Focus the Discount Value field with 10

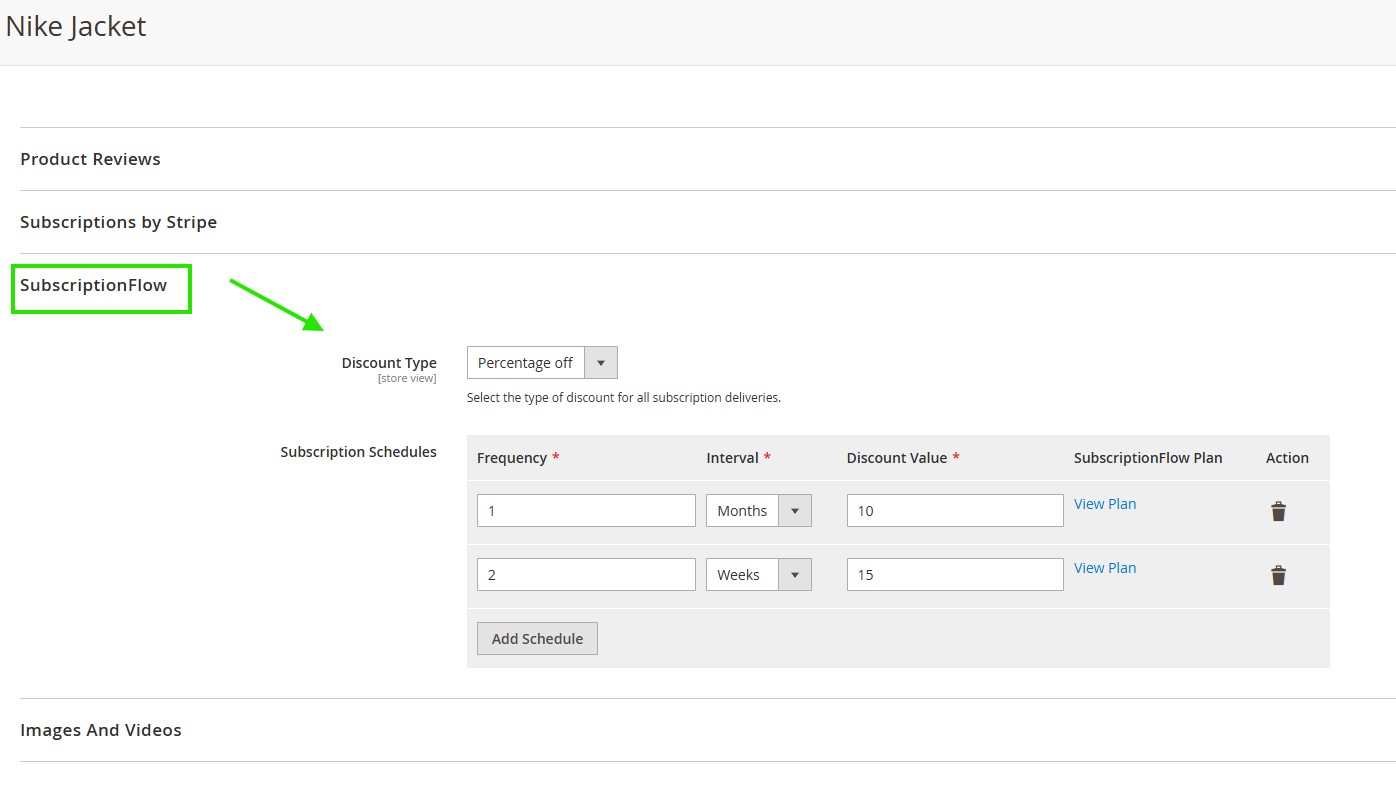(955, 511)
